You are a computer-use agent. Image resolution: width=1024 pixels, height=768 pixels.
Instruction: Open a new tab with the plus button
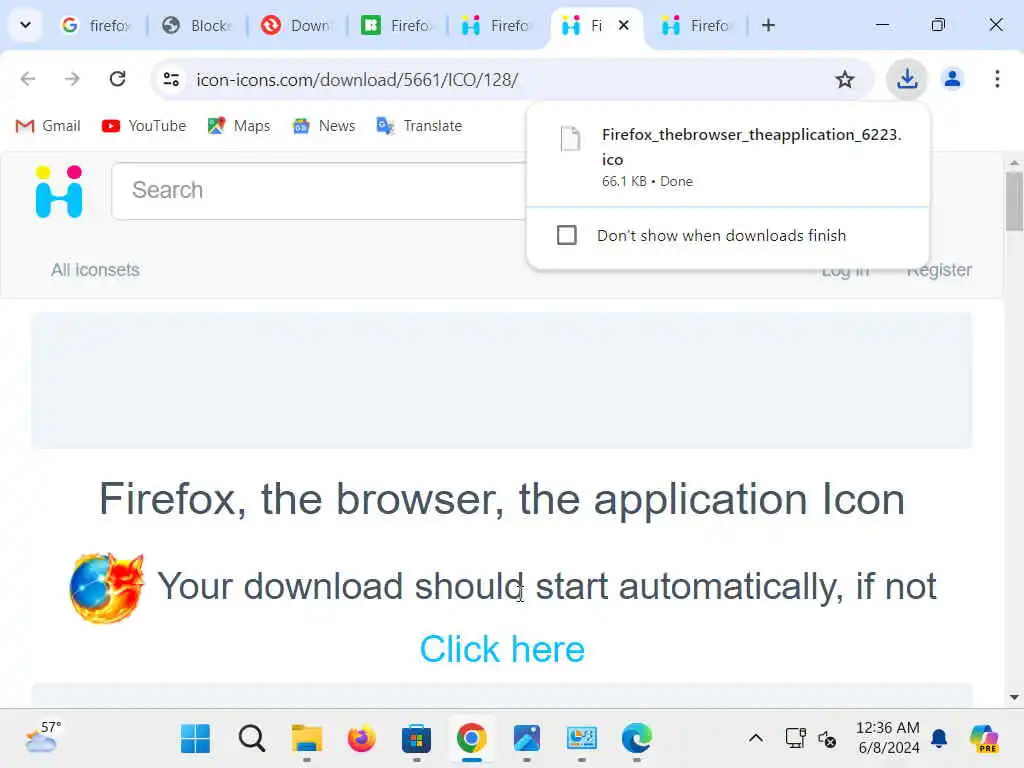pos(769,25)
